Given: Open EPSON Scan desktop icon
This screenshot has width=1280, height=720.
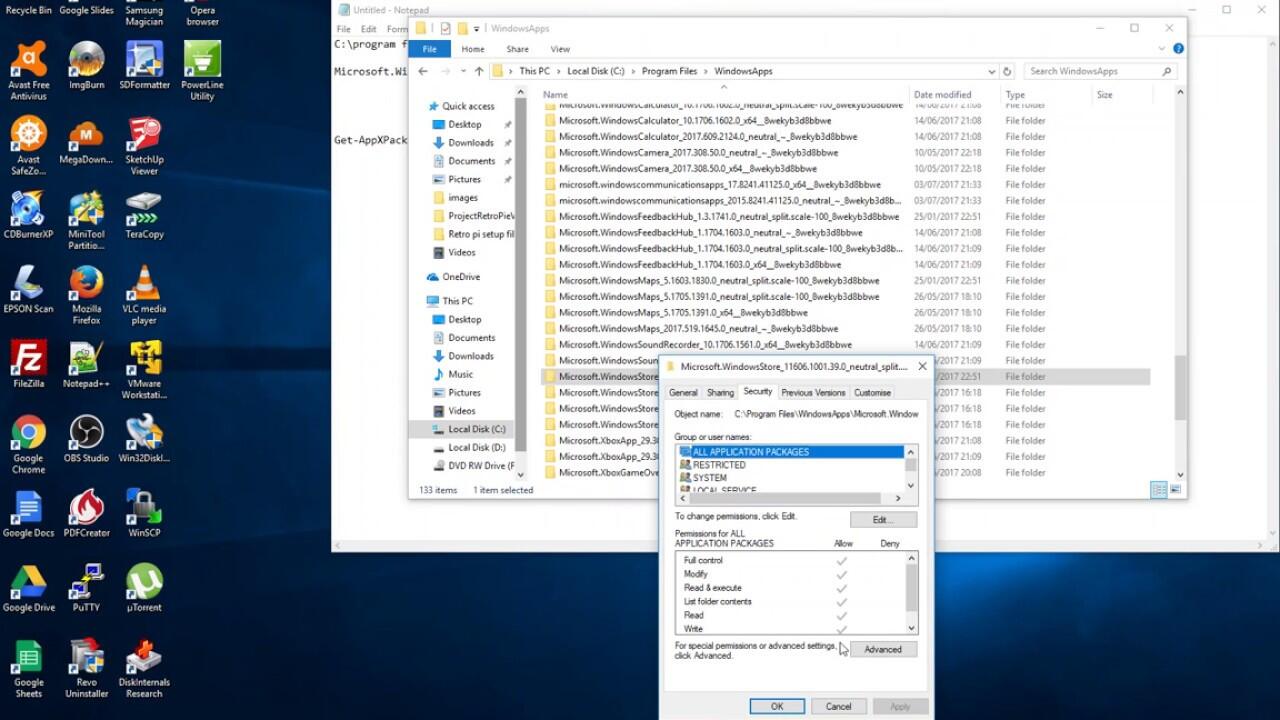Looking at the screenshot, I should (x=28, y=290).
